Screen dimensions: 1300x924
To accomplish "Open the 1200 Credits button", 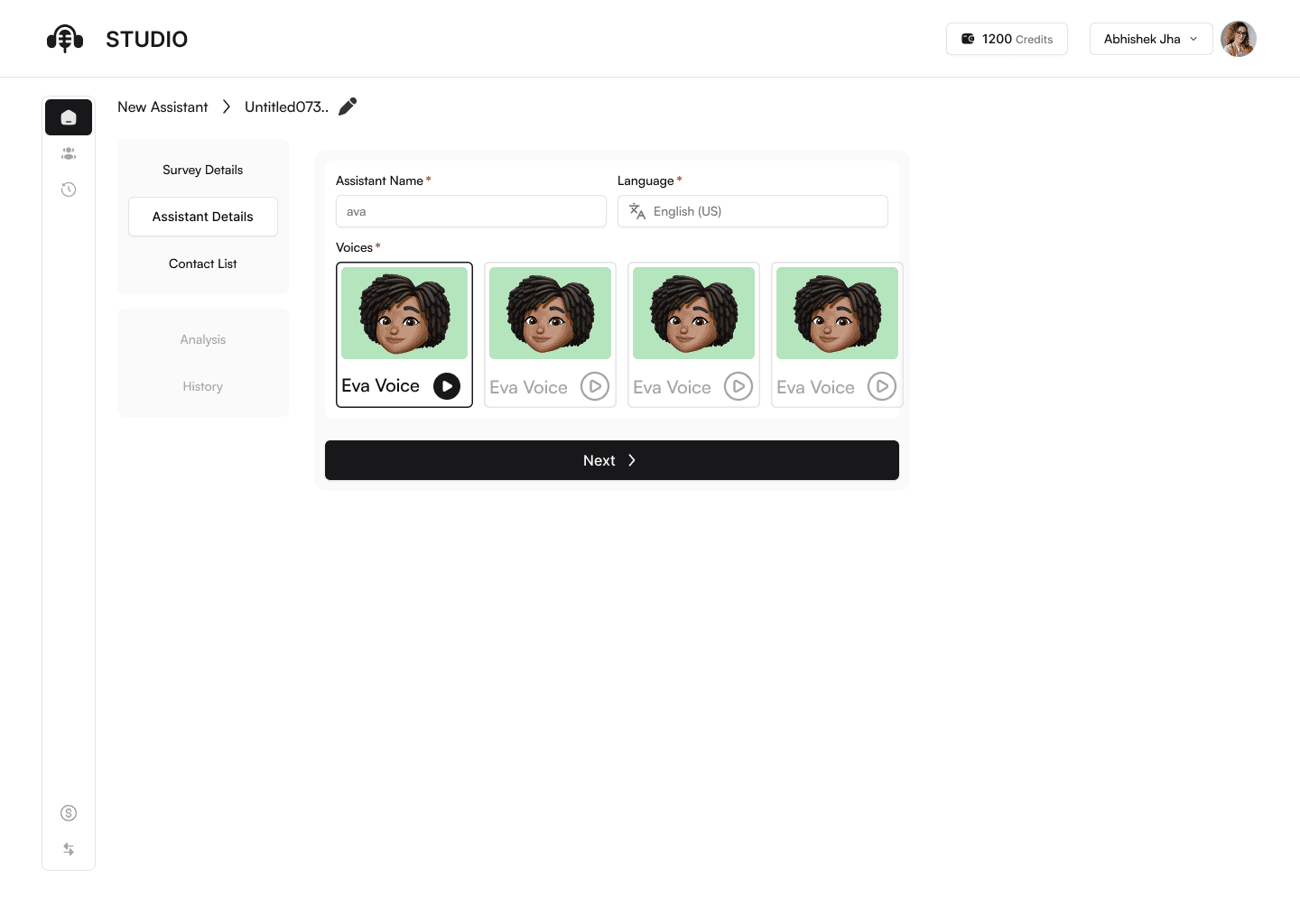I will point(1007,39).
